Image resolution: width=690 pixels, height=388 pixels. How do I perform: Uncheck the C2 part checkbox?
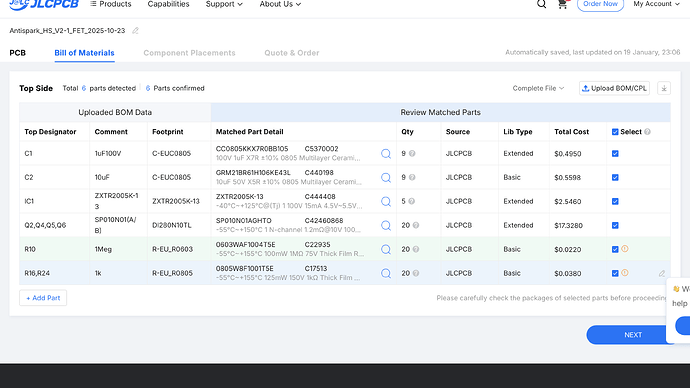pyautogui.click(x=615, y=177)
